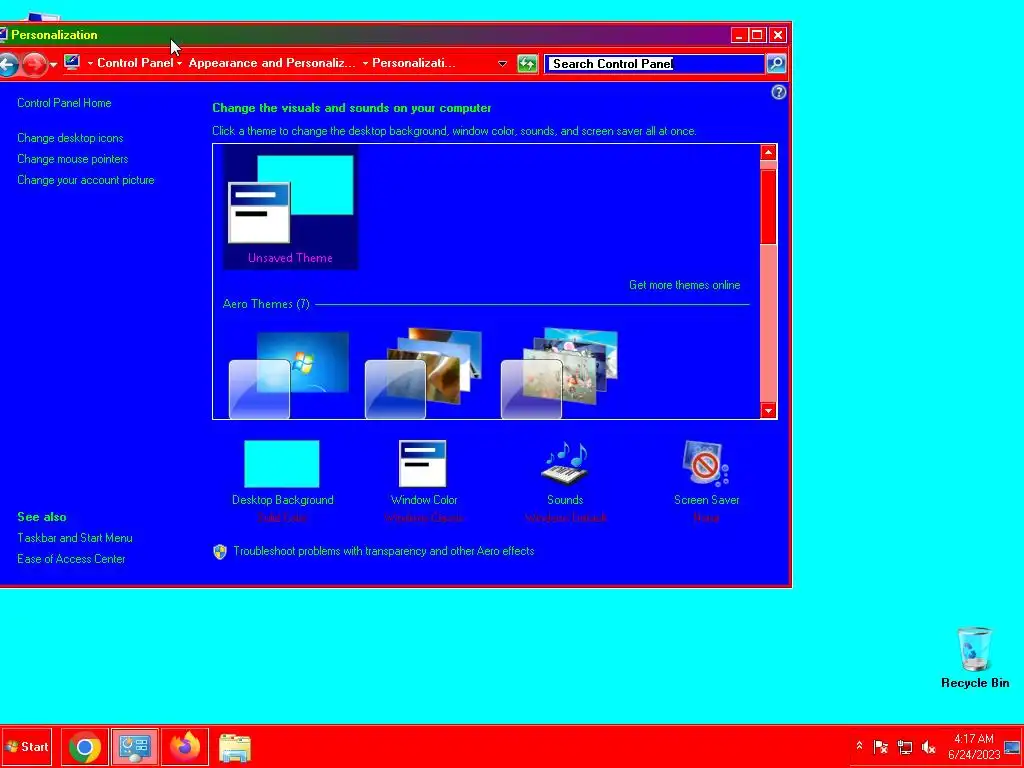Open Change your account picture link

coord(86,180)
